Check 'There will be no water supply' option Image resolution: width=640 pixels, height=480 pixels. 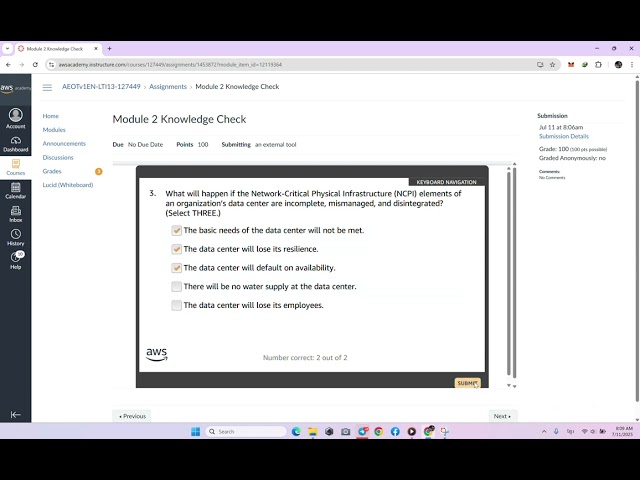pos(176,287)
